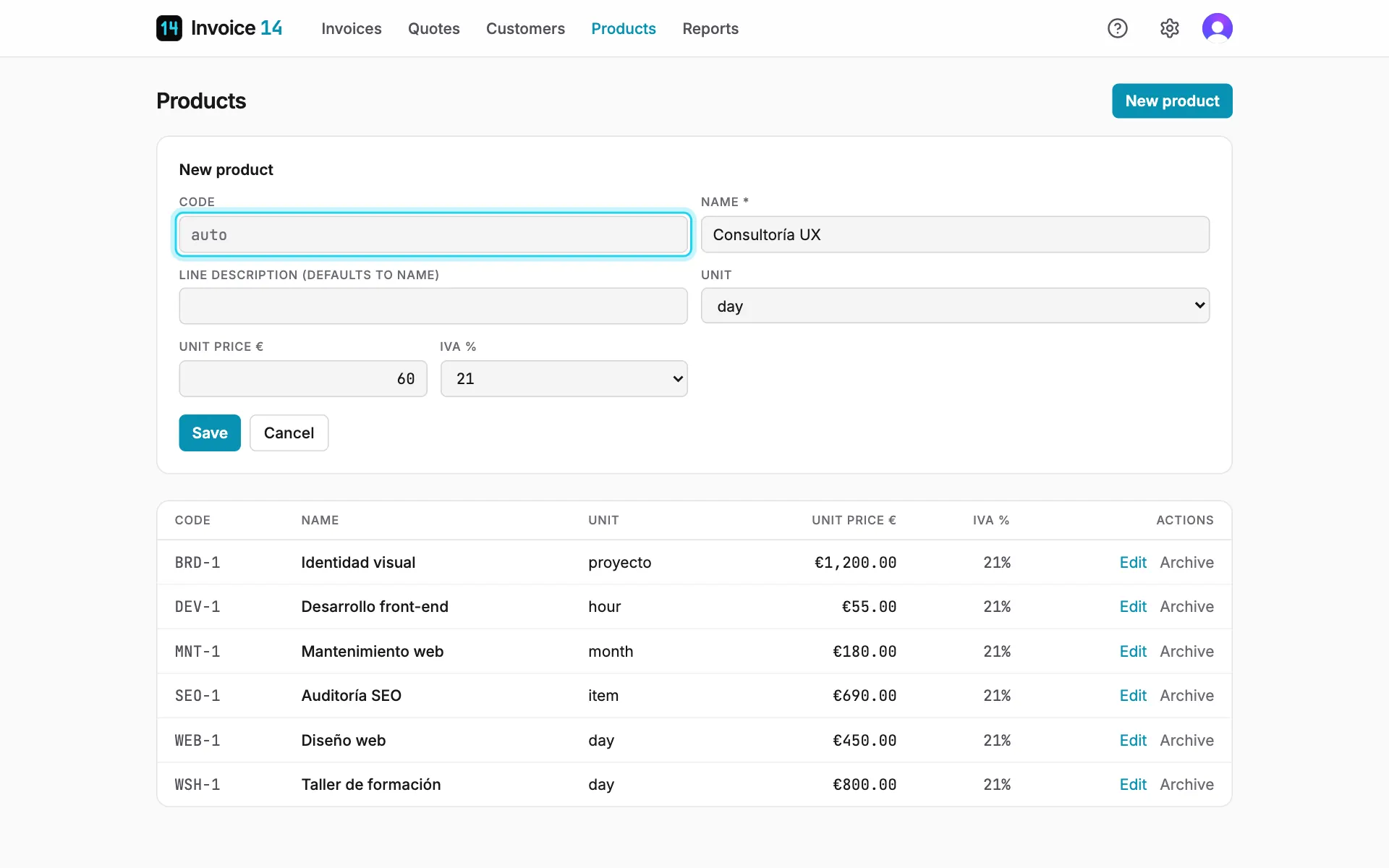Open the help question mark icon
The image size is (1389, 868).
coord(1118,28)
